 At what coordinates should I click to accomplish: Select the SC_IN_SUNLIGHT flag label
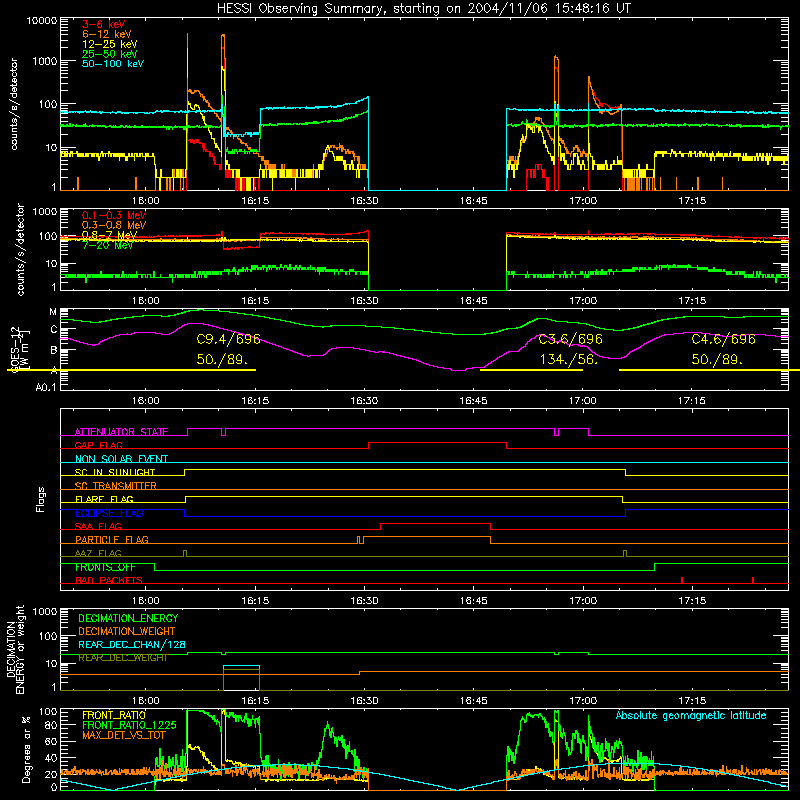(115, 472)
